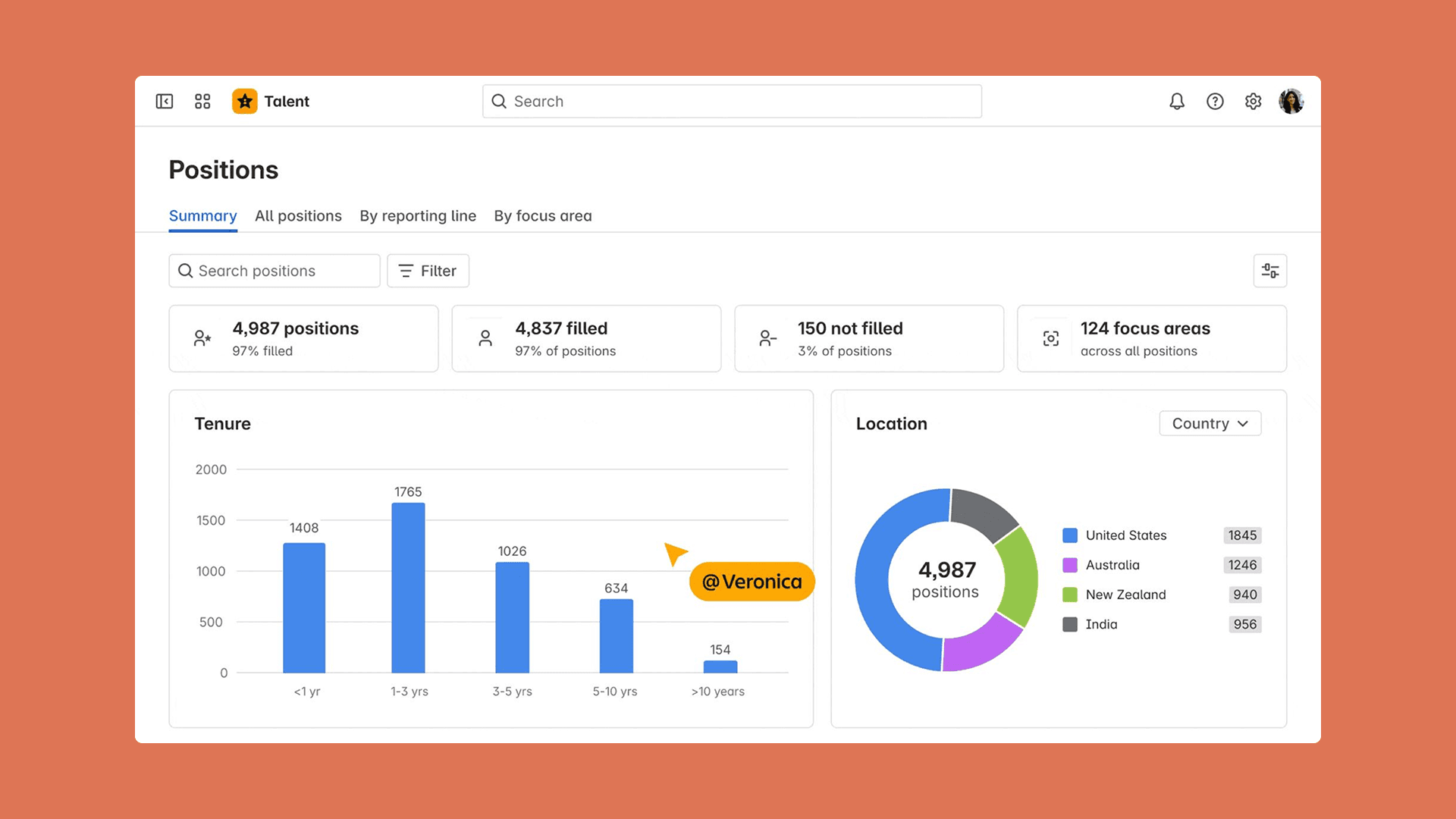Open the view settings sliders icon
The width and height of the screenshot is (1456, 819).
pos(1270,271)
